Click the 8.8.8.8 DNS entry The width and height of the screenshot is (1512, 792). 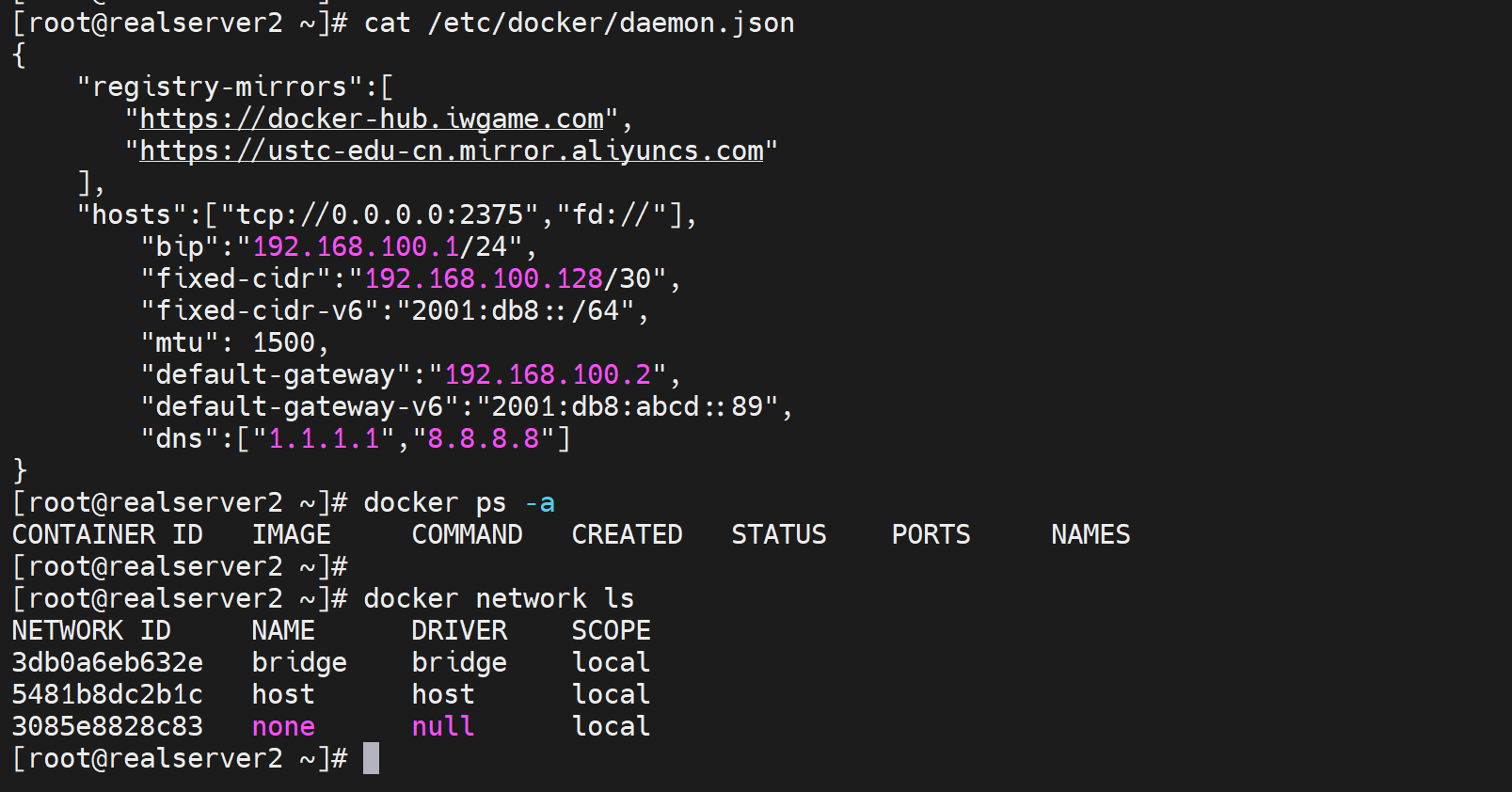tap(484, 439)
